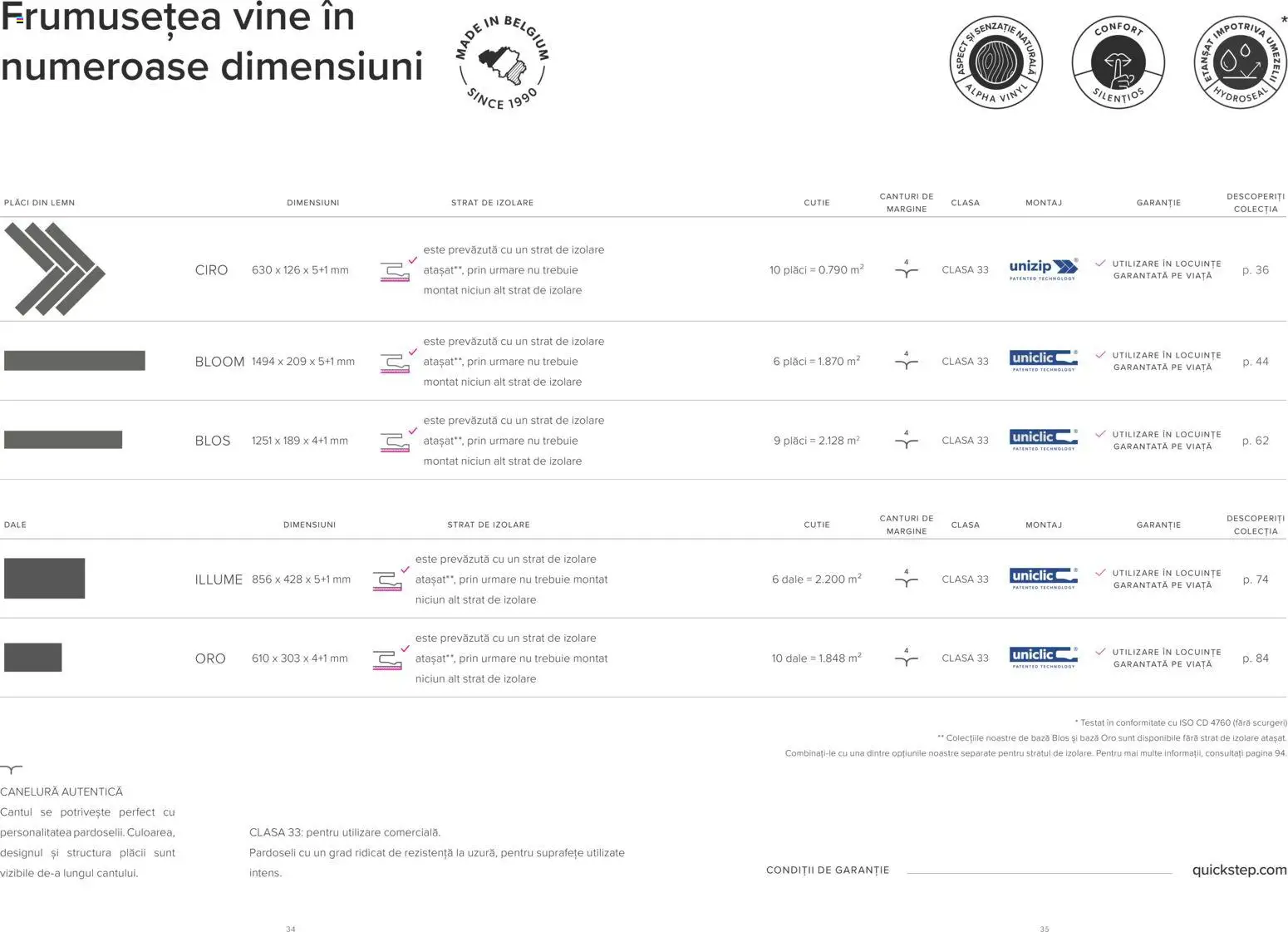This screenshot has width=1288, height=932.
Task: Click the CIRO herringbone pattern thumbnail
Action: click(x=55, y=269)
